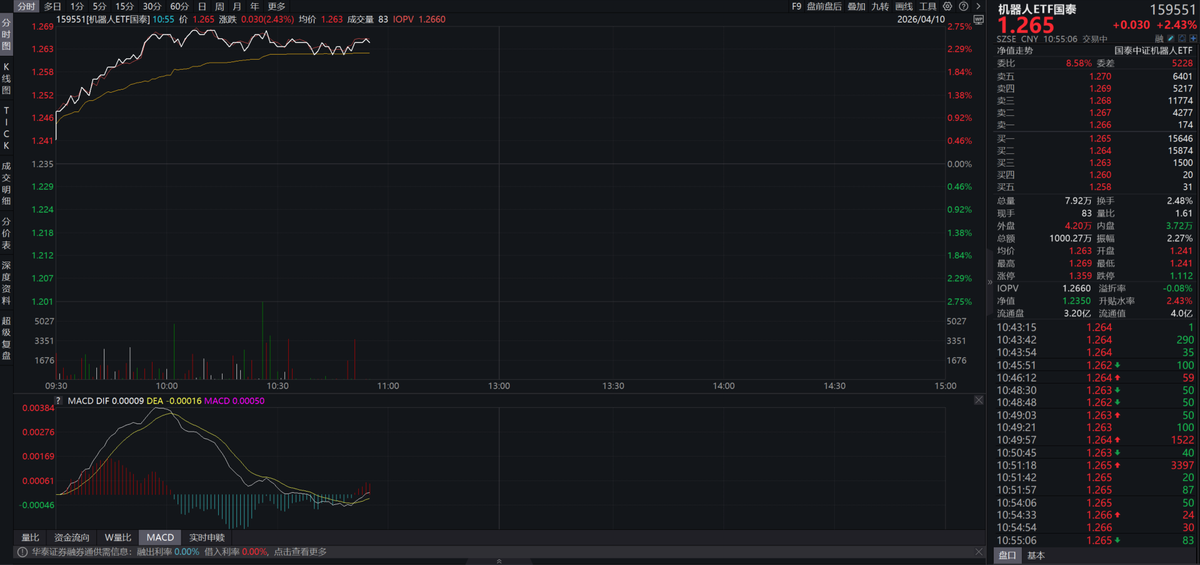Collapse the right panel with splitter handle
This screenshot has width=1200, height=565.
tap(990, 282)
